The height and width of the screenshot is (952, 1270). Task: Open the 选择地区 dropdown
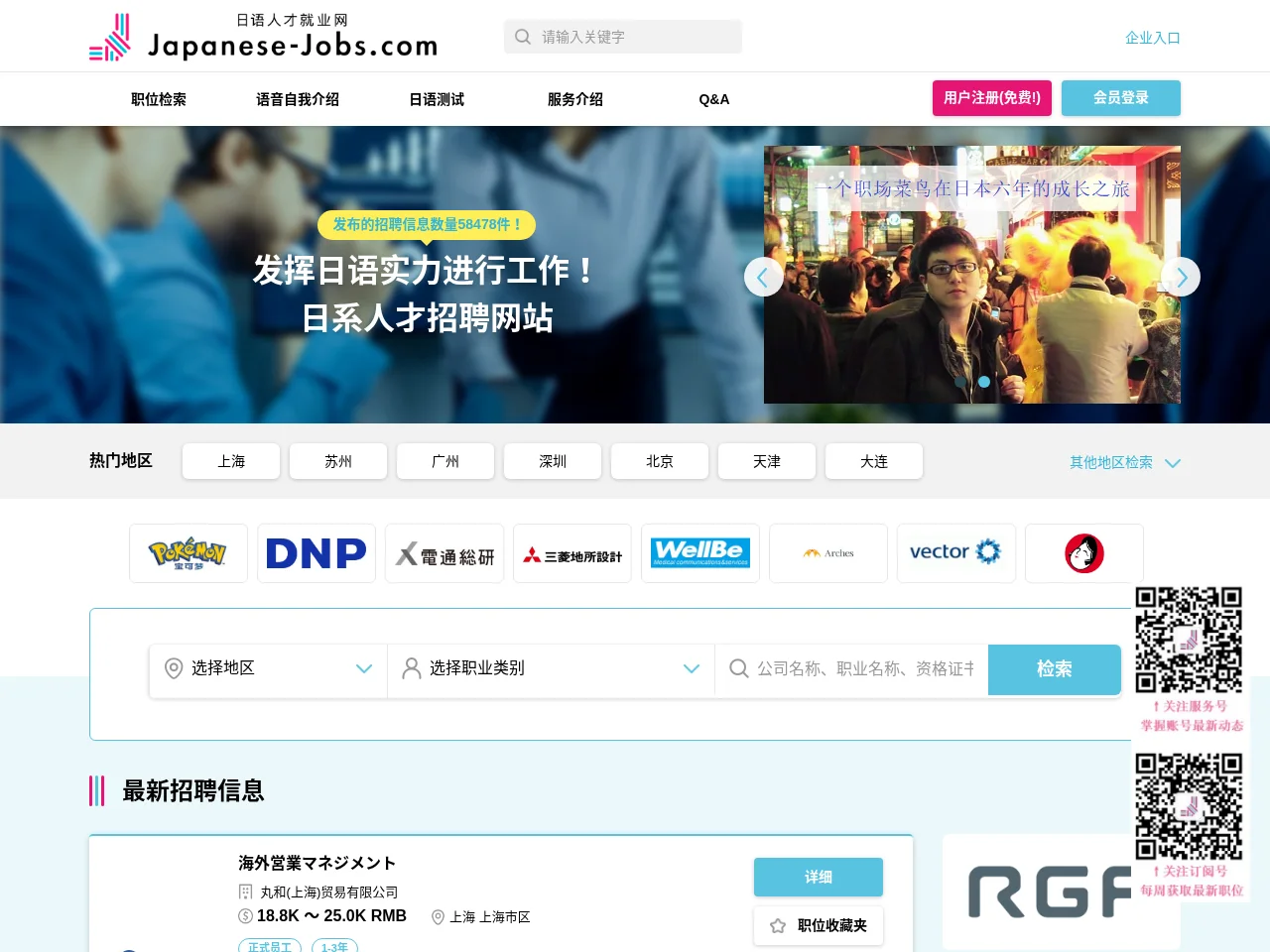pos(269,668)
